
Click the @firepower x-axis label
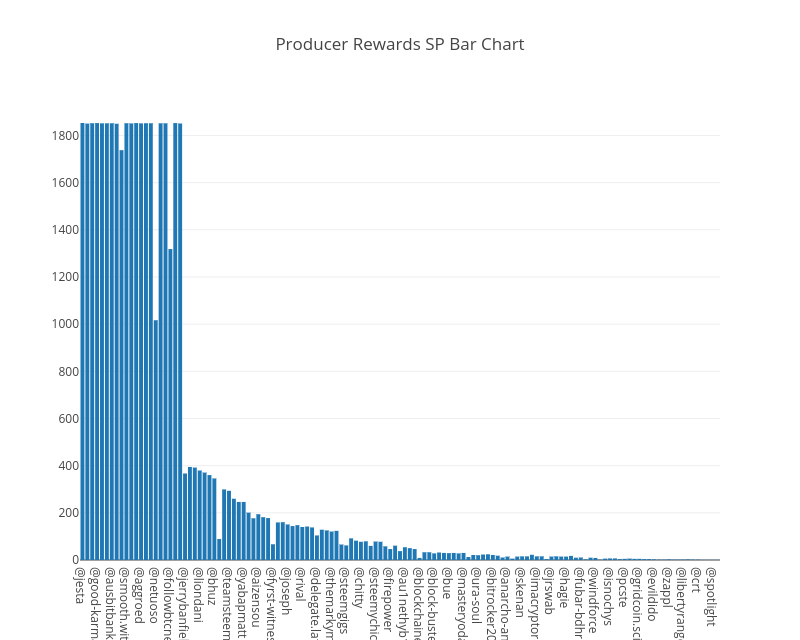(x=389, y=600)
